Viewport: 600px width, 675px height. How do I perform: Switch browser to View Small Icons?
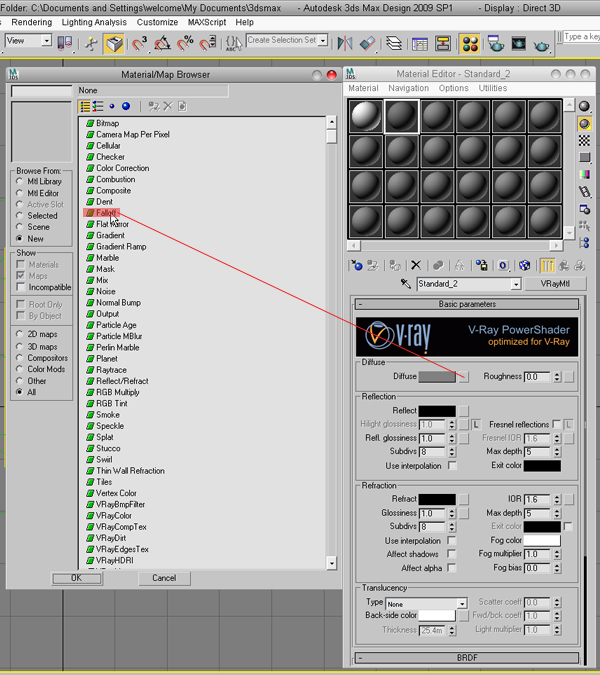pyautogui.click(x=112, y=106)
